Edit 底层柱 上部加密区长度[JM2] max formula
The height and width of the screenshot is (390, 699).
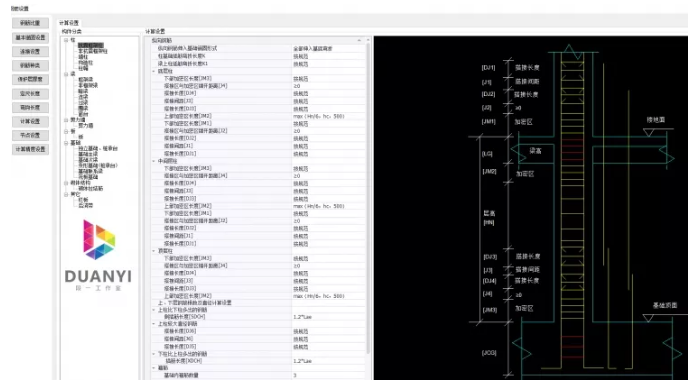point(328,116)
